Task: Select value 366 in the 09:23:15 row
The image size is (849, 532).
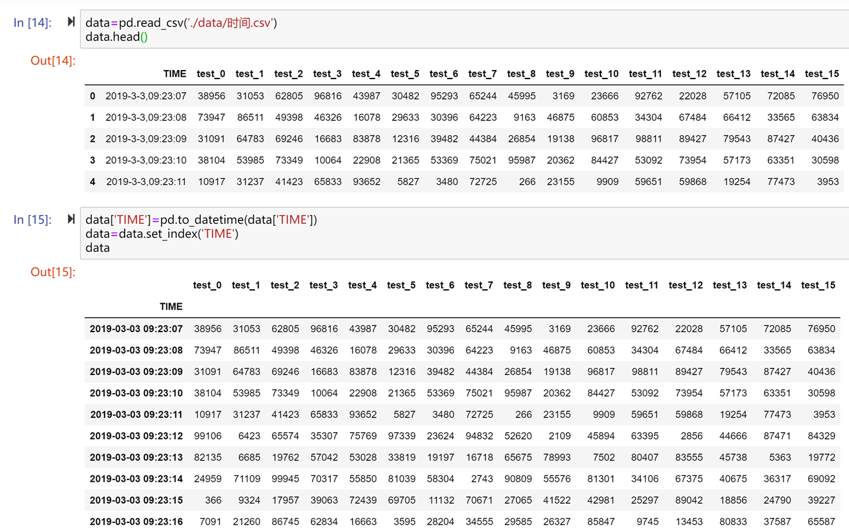Action: coord(213,500)
